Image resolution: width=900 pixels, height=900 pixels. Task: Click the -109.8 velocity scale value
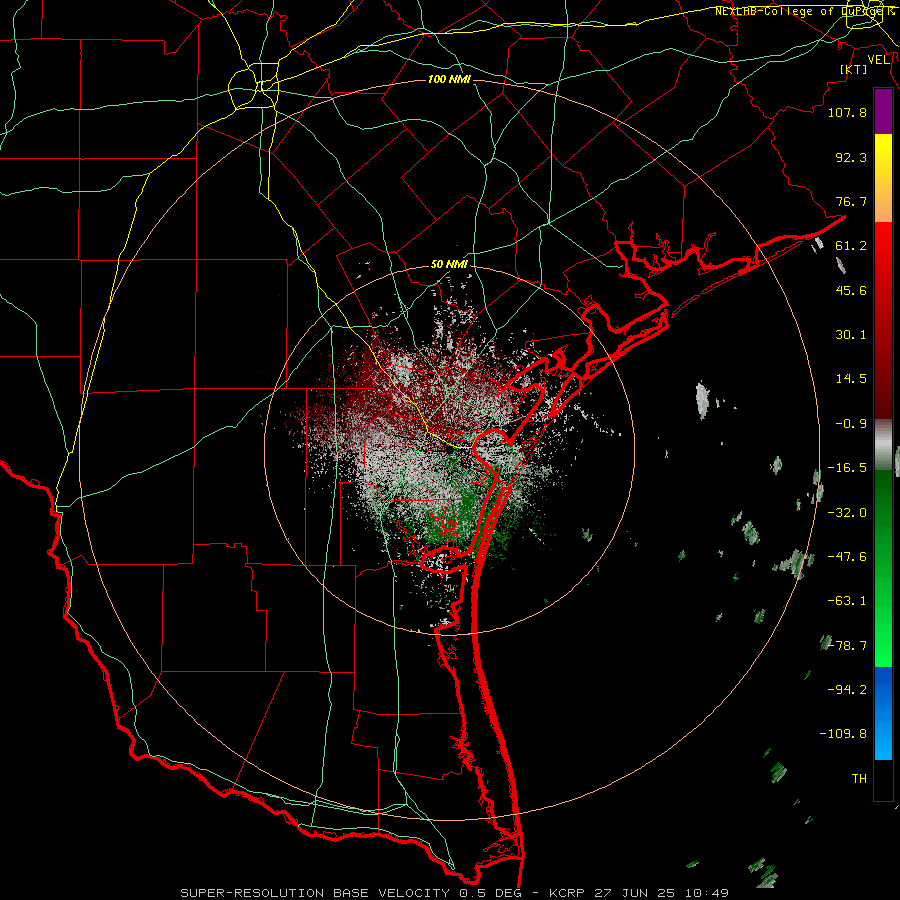(843, 734)
